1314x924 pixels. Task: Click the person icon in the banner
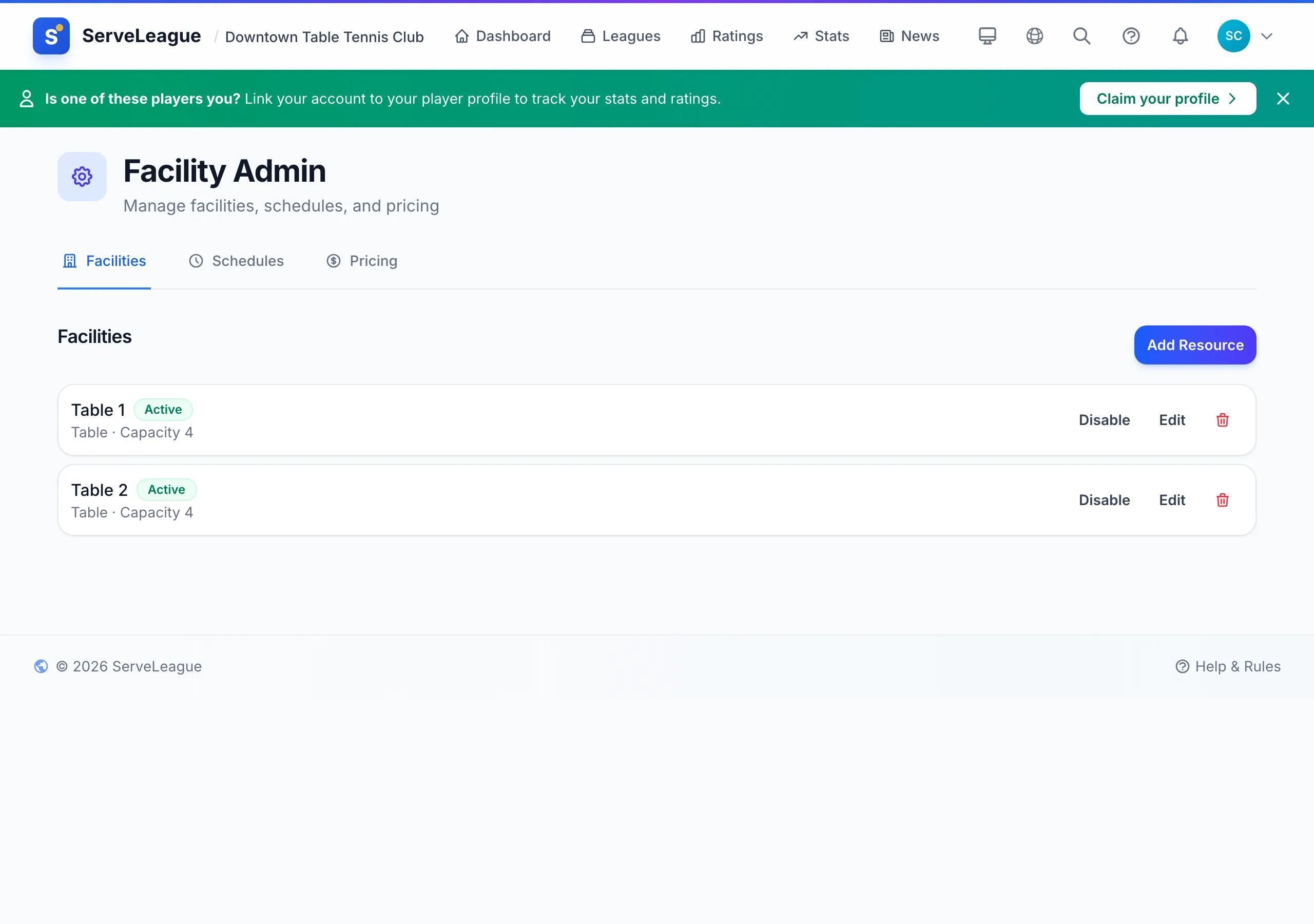(x=26, y=99)
